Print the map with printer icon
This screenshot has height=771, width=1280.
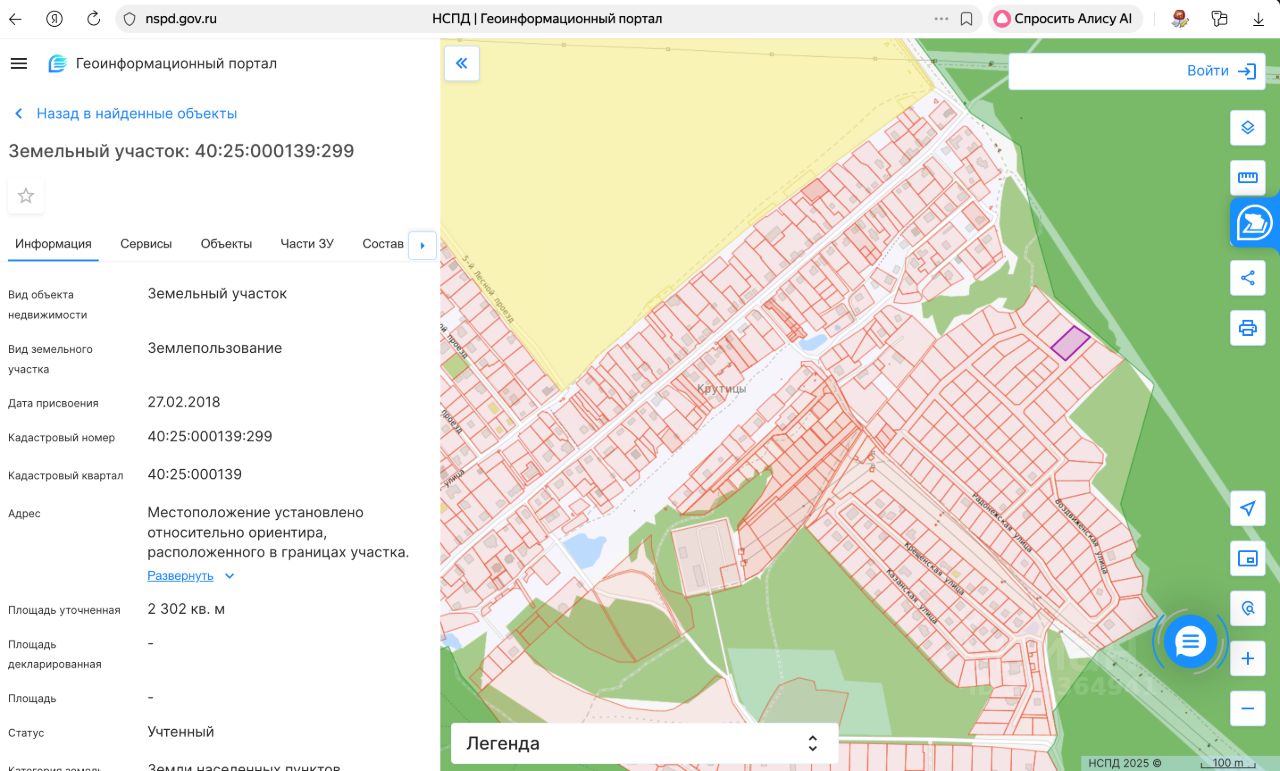pos(1247,328)
